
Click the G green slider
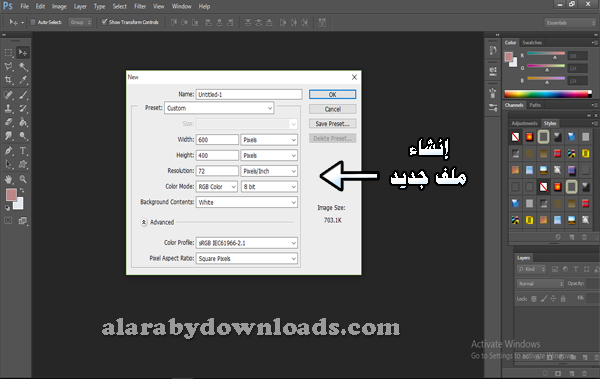tap(546, 67)
